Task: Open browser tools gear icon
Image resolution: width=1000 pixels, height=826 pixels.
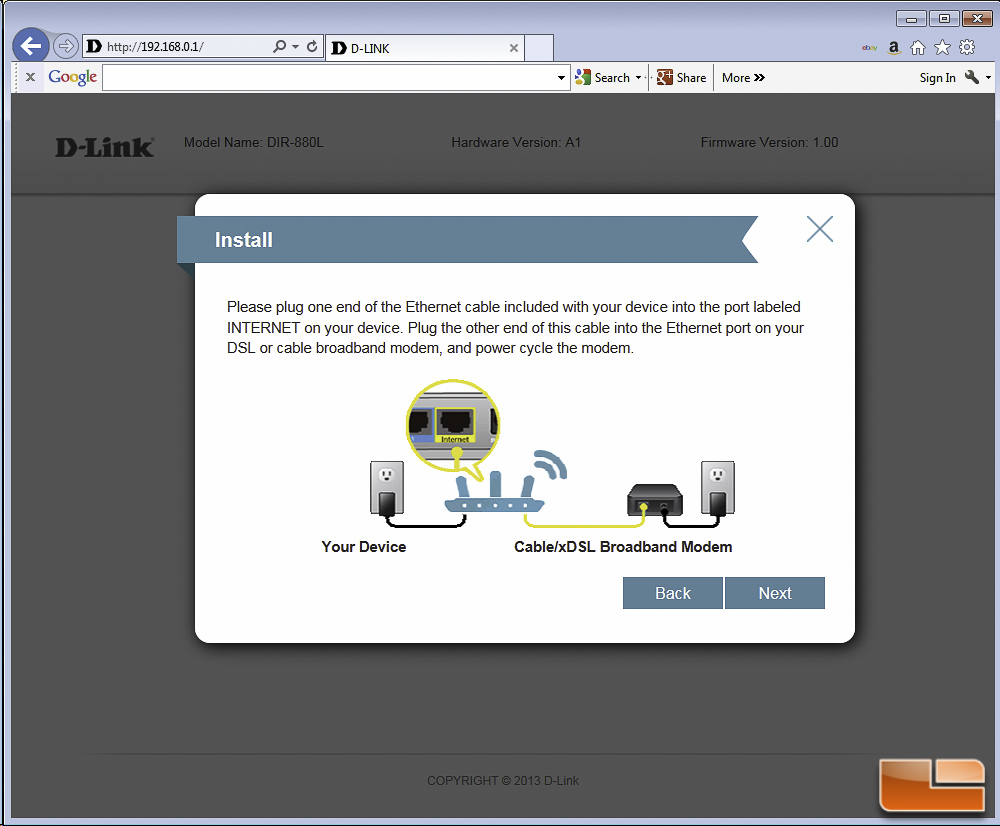Action: click(967, 47)
